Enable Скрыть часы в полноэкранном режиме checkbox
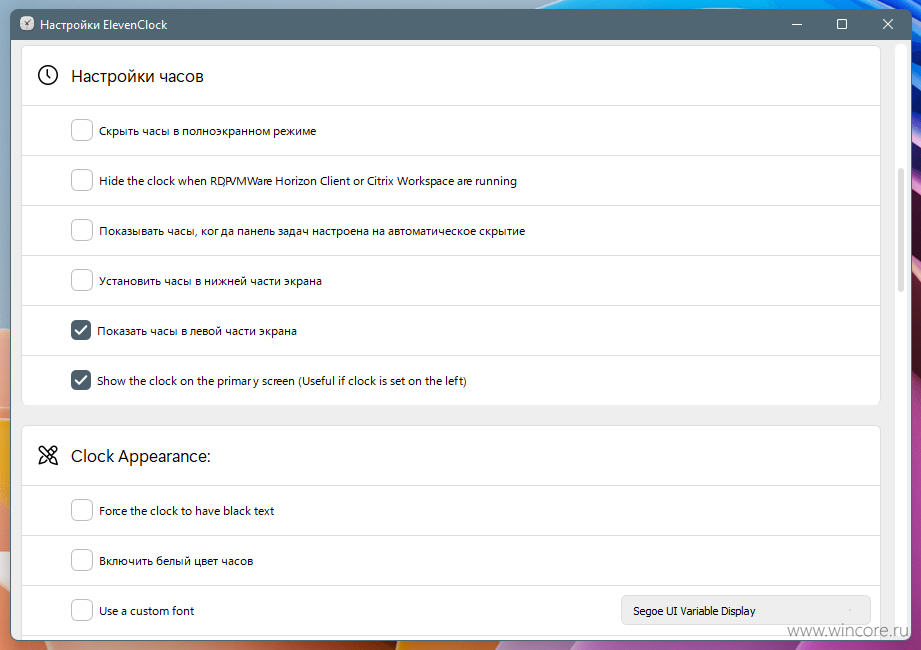Viewport: 921px width, 650px height. pyautogui.click(x=82, y=130)
